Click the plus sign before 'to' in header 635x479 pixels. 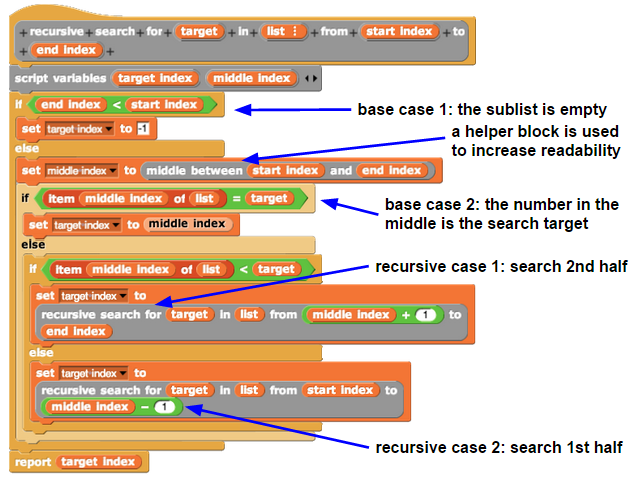(446, 33)
